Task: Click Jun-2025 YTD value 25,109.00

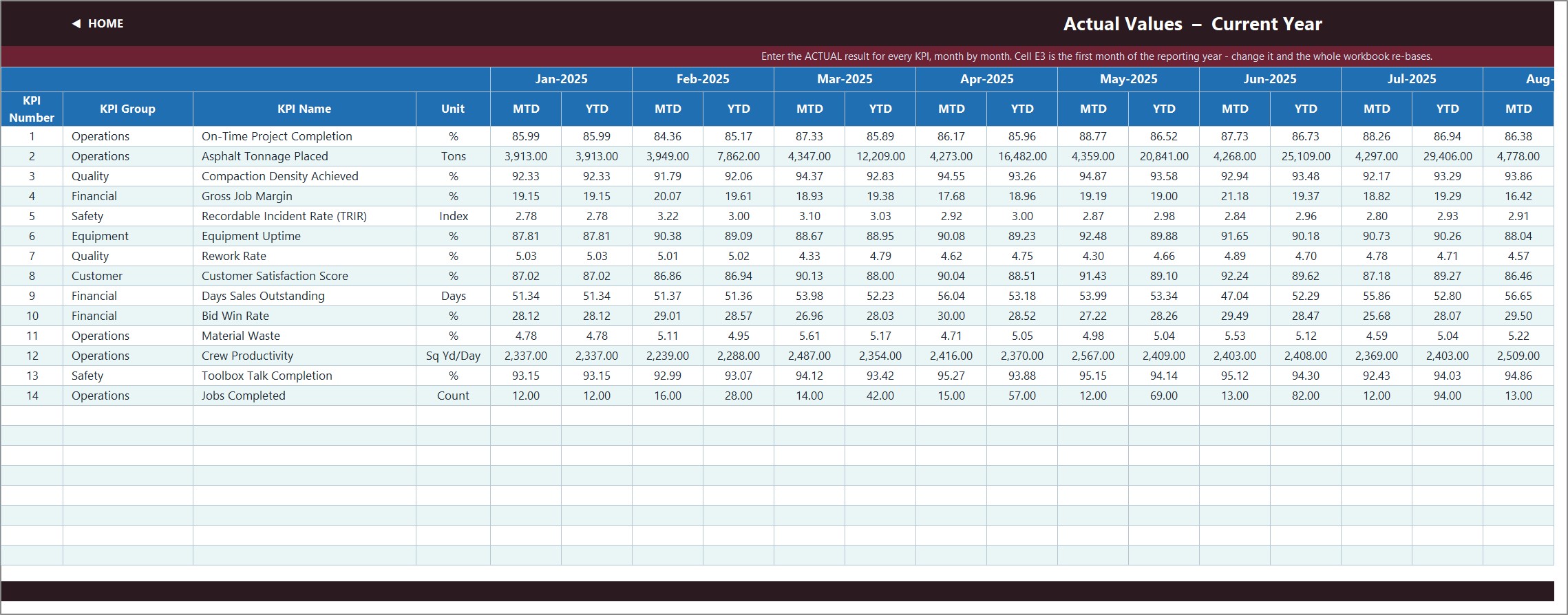Action: [x=1306, y=156]
